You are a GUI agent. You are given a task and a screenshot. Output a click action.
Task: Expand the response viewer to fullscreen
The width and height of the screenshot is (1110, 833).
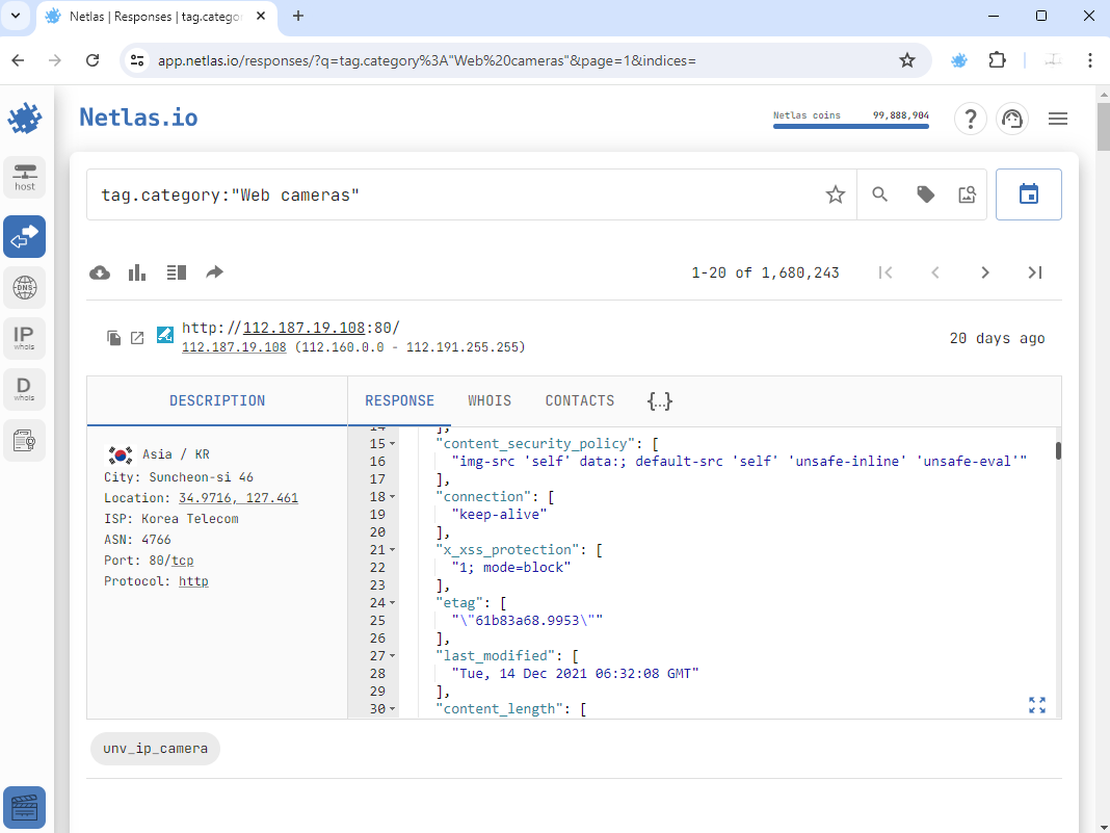point(1037,705)
